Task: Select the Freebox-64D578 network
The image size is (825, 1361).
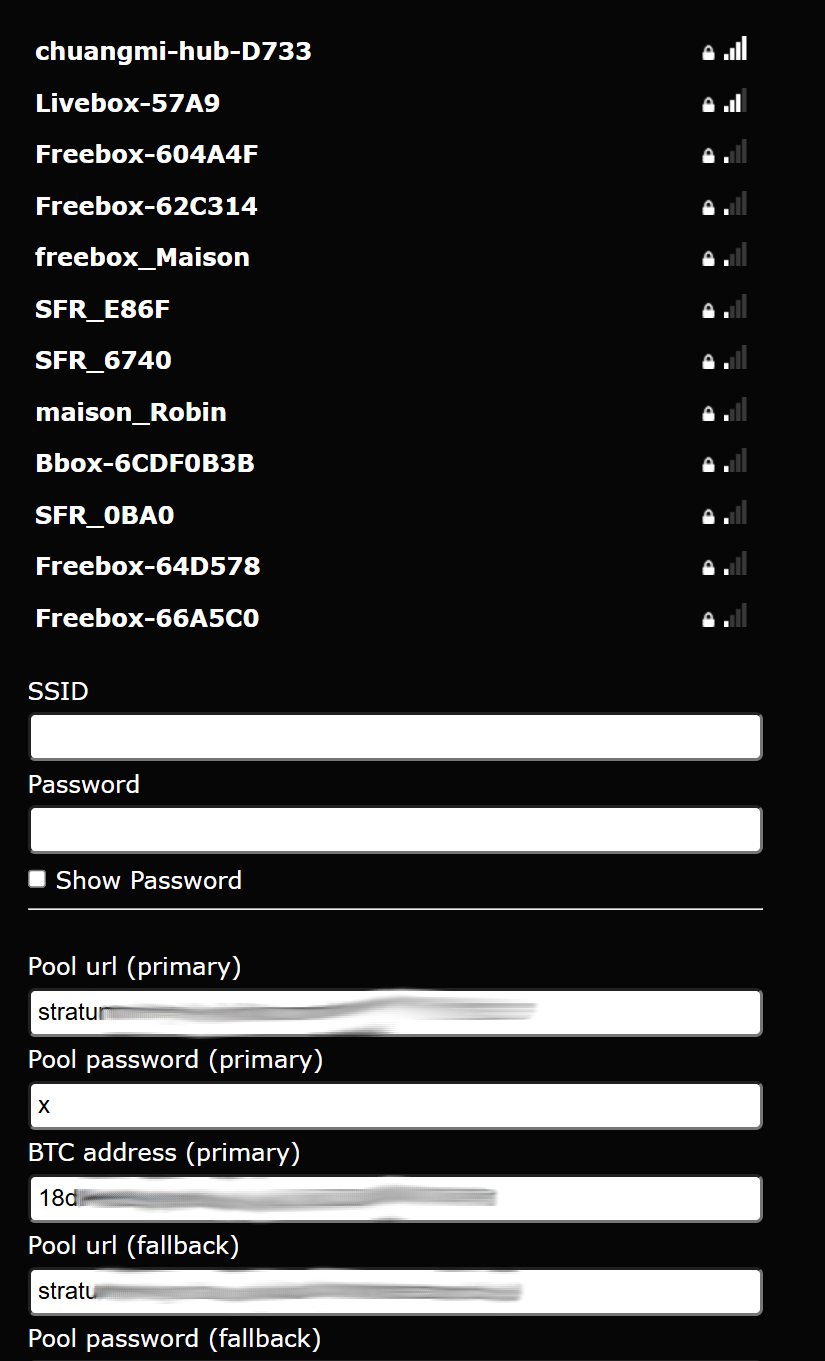Action: 147,566
